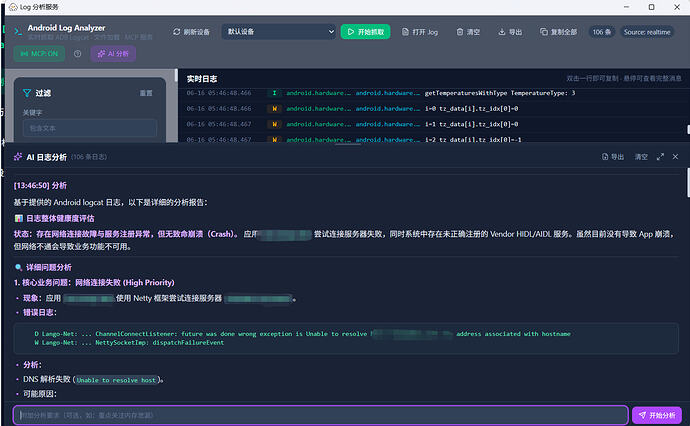Open help circle icon beside MCP
The width and height of the screenshot is (690, 426).
tap(77, 54)
